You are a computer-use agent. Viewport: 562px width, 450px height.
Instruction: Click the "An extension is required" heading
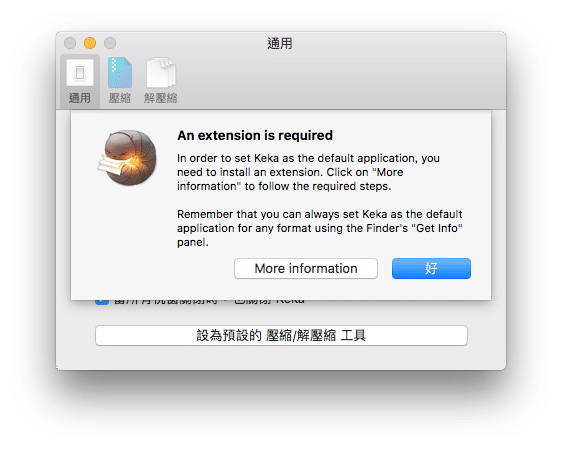tap(255, 135)
